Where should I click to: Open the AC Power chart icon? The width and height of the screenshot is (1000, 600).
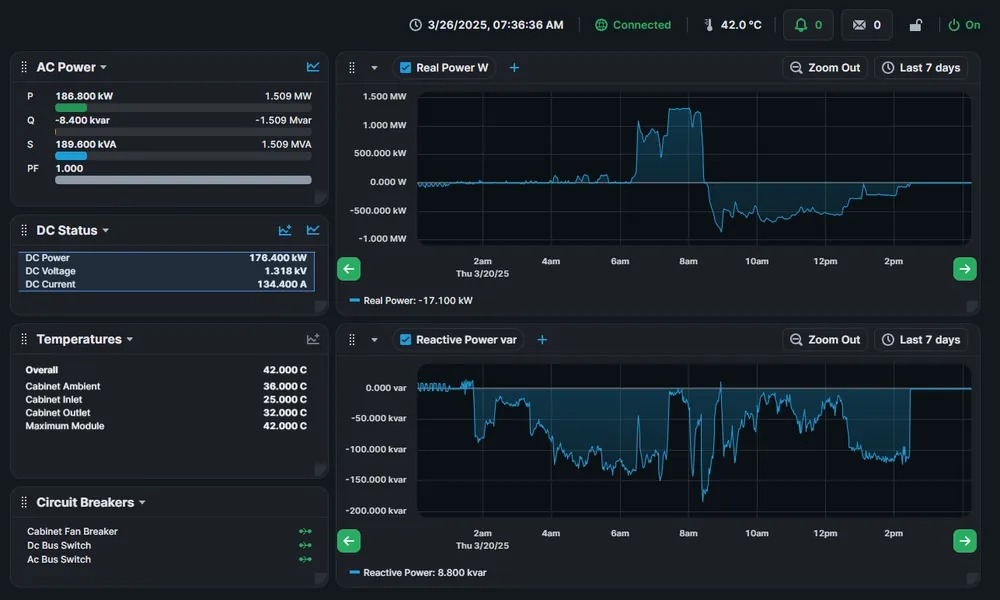(x=312, y=67)
